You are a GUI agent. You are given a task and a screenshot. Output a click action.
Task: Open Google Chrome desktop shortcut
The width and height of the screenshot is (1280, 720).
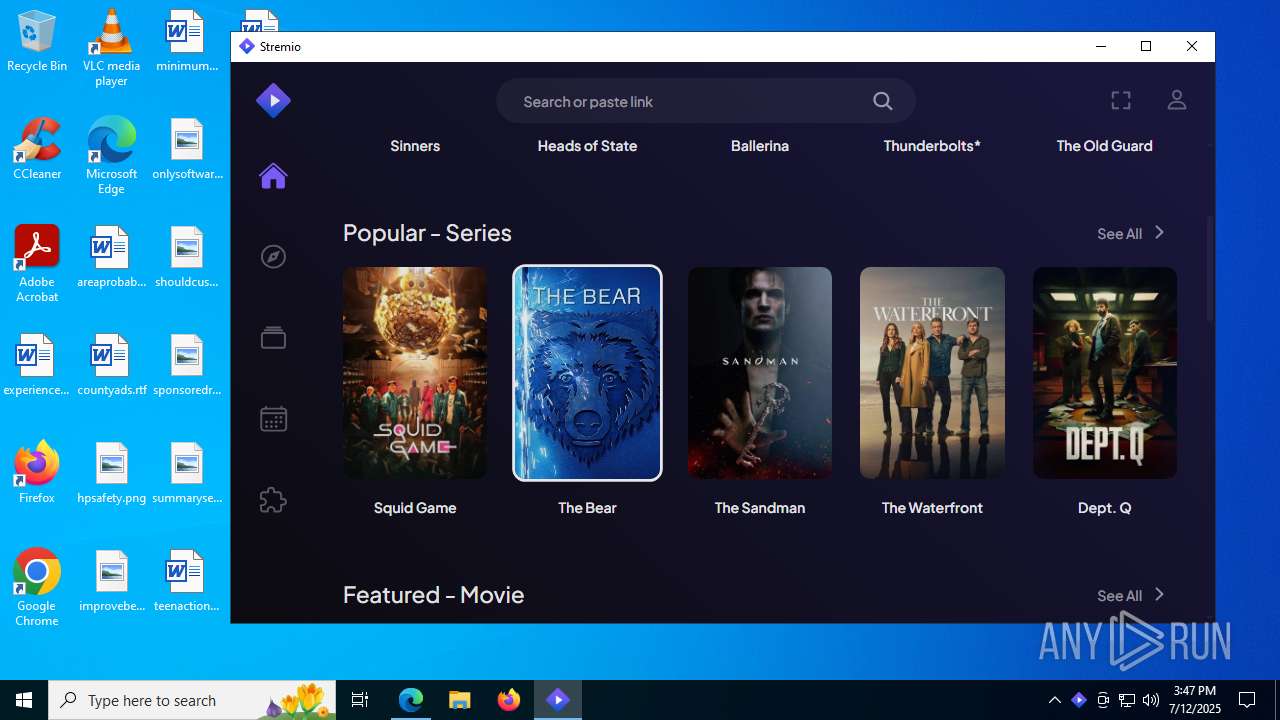coord(37,588)
